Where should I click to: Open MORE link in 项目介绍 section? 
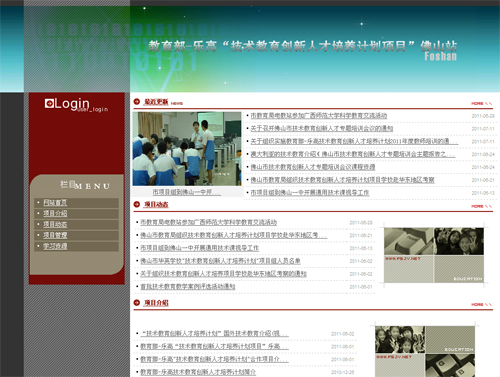pyautogui.click(x=481, y=305)
